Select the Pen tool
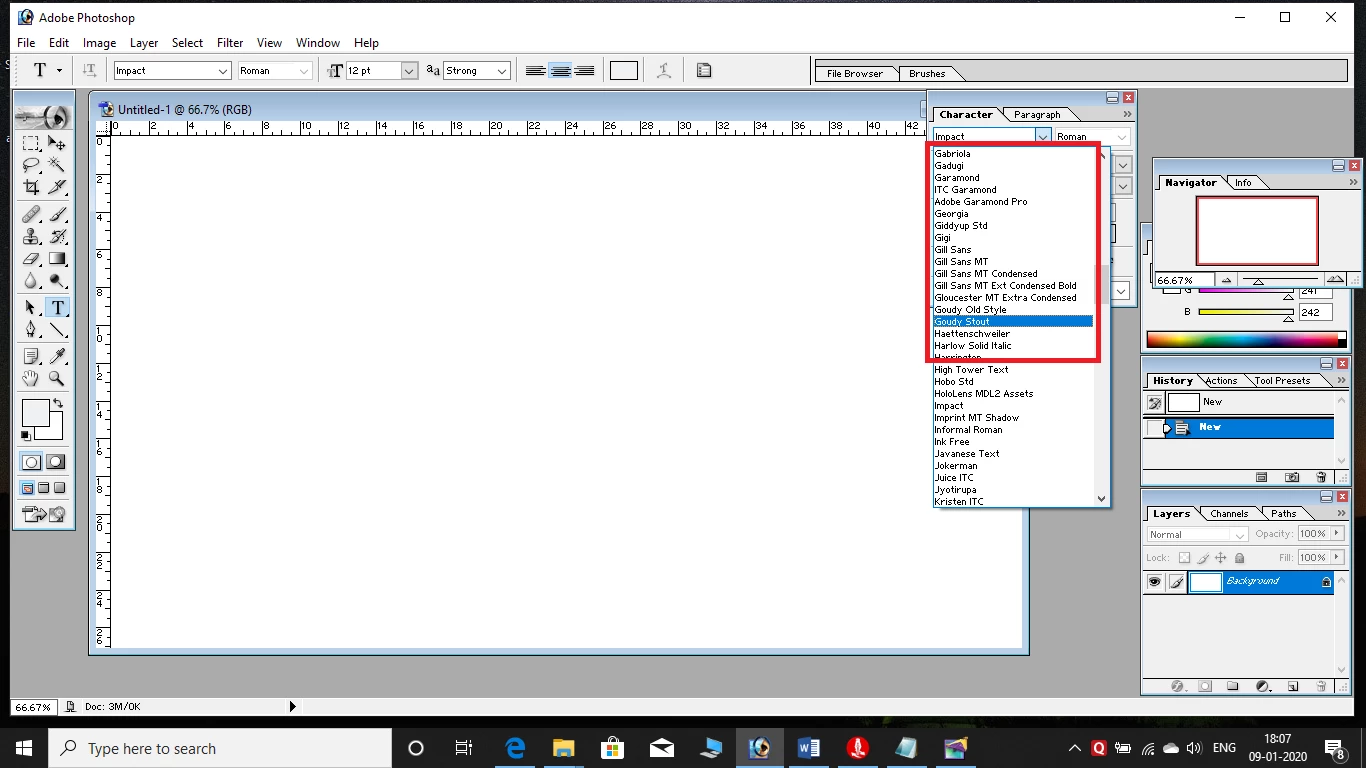The image size is (1366, 768). 31,329
